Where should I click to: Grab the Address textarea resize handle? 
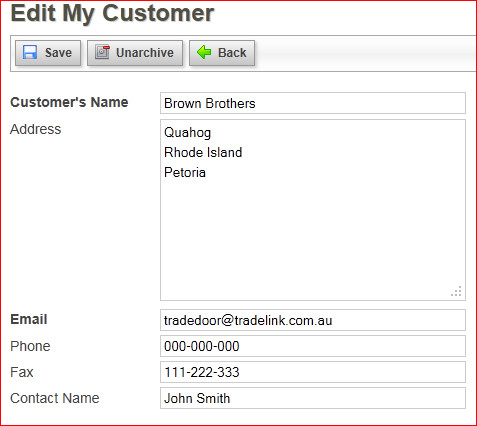[x=456, y=291]
